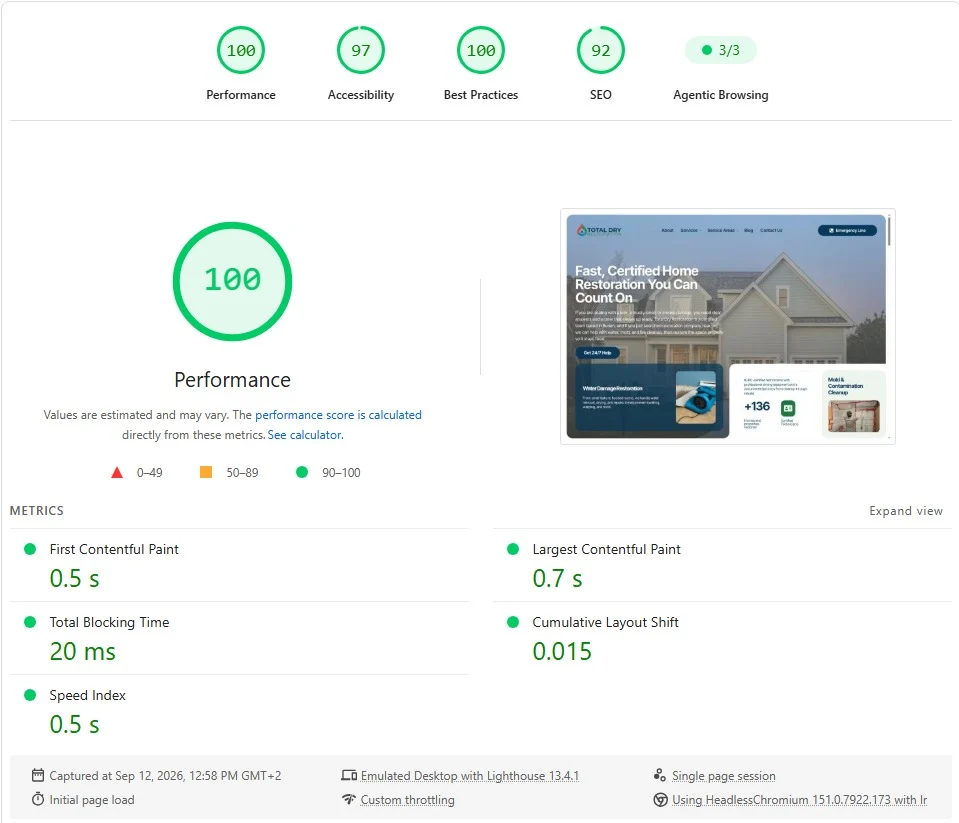Click the icon beside Single page session

pos(660,775)
